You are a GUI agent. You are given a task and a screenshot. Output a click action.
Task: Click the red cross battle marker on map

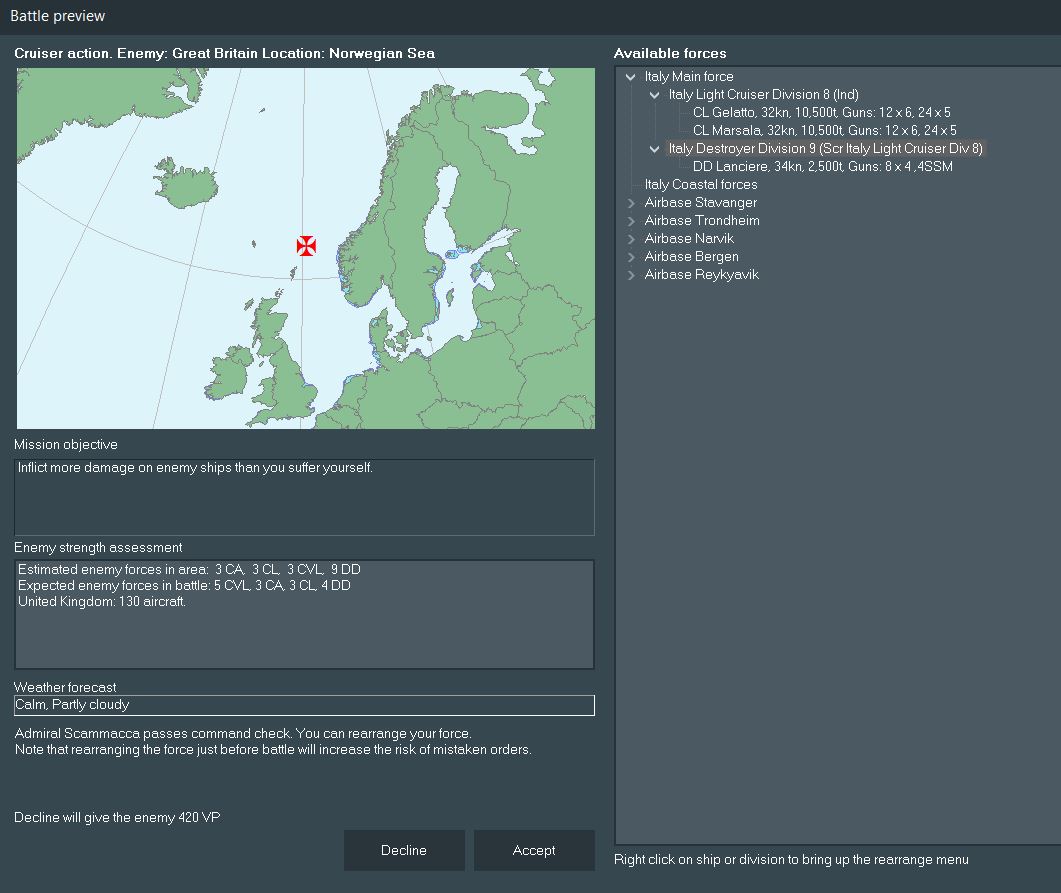pyautogui.click(x=306, y=246)
